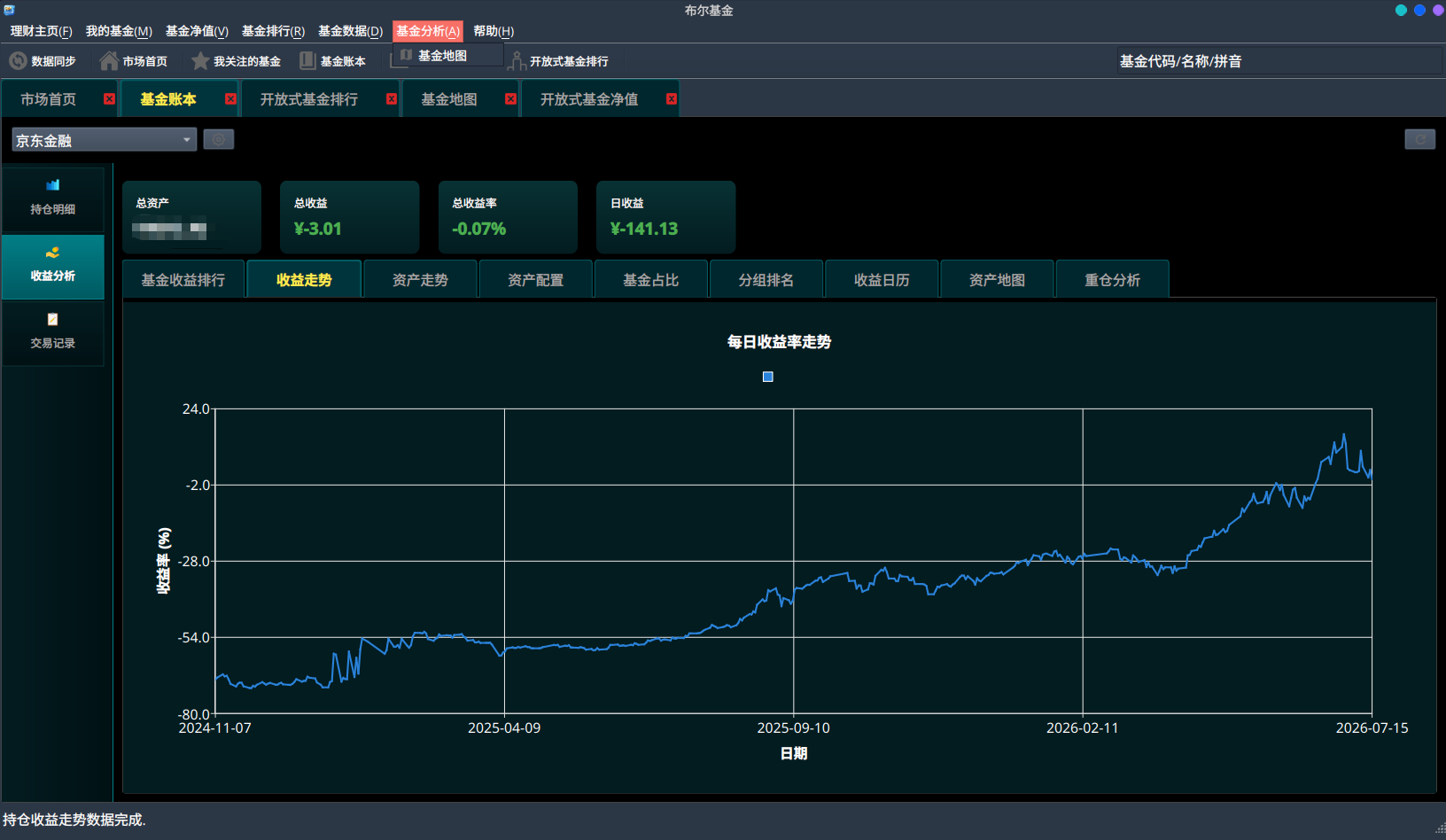Open the 基金净值(V) menu

tap(197, 31)
